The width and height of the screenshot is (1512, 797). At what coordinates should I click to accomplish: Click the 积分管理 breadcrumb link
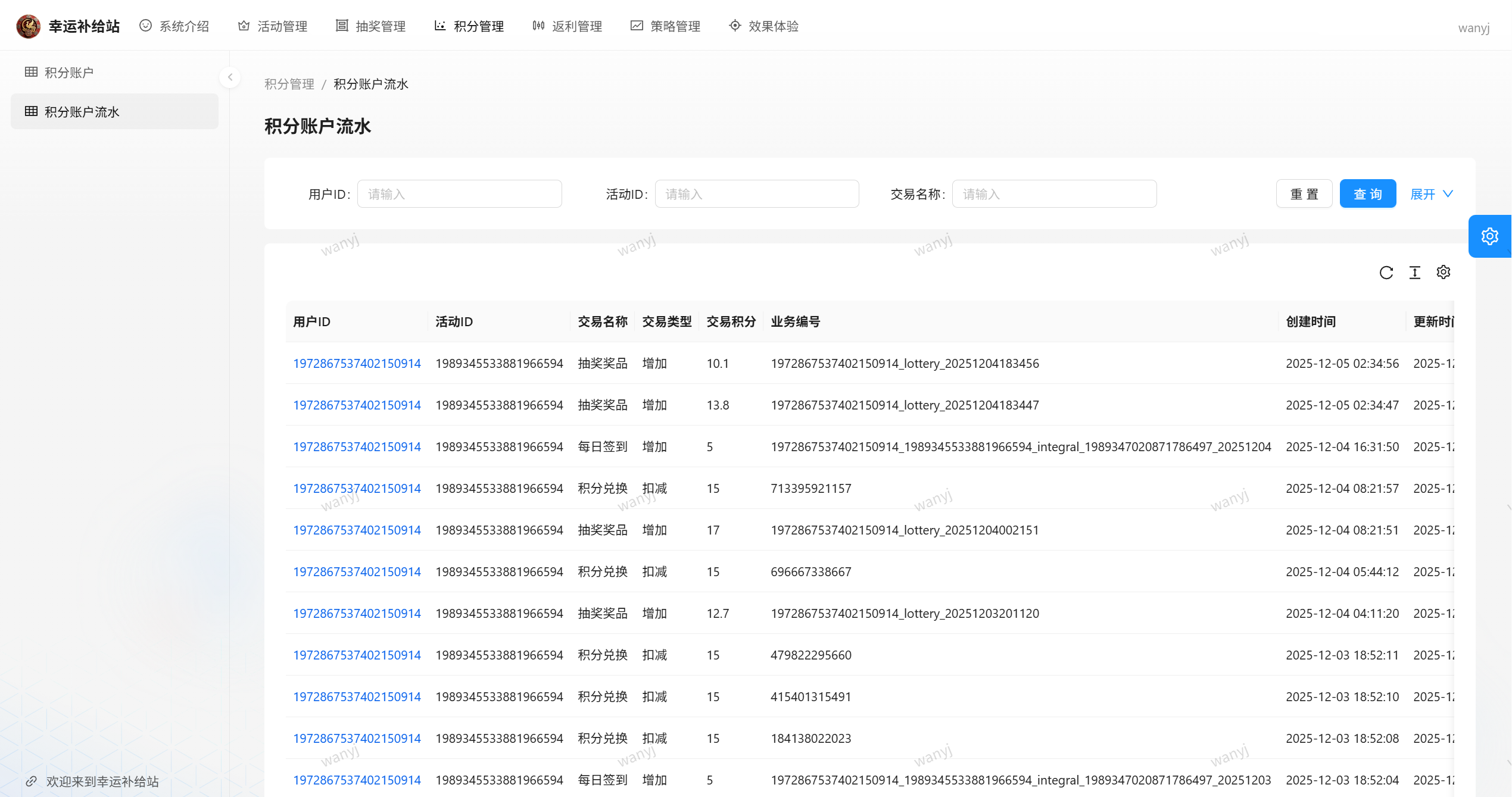click(289, 84)
